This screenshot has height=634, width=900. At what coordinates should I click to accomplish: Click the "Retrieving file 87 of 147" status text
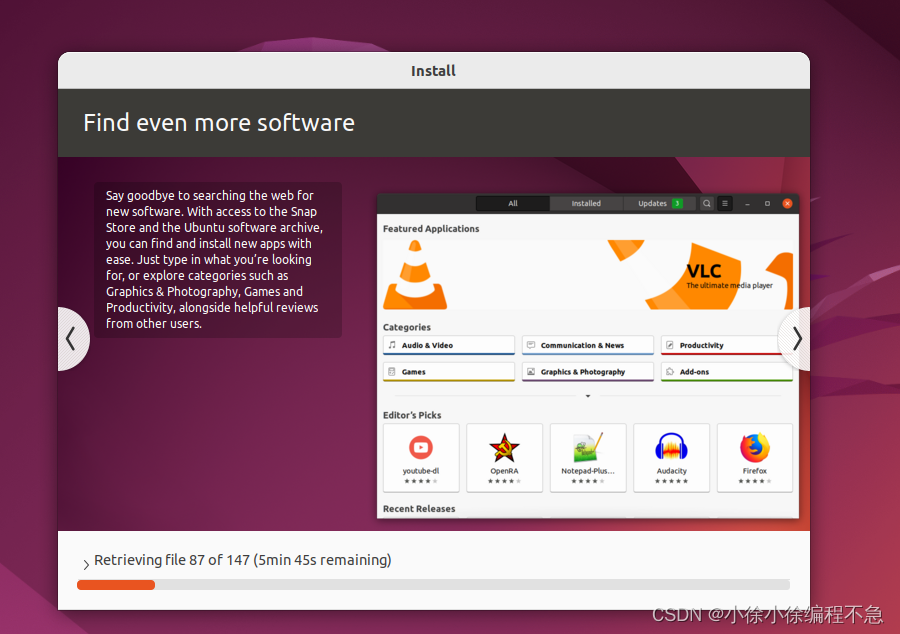[172, 560]
